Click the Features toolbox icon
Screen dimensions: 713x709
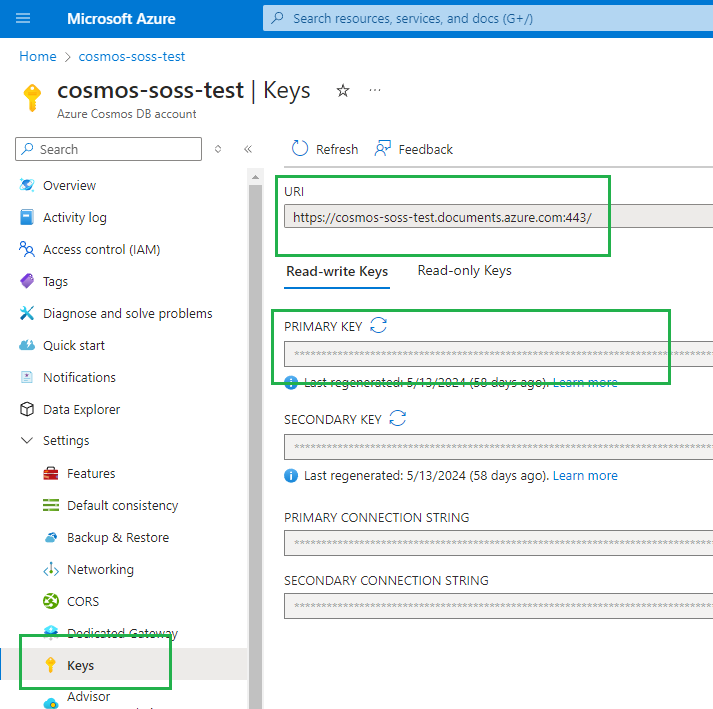tap(51, 473)
